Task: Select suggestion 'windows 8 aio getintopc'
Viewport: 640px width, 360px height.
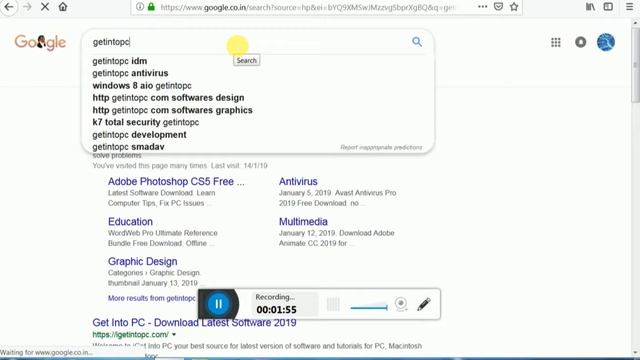Action: (142, 86)
